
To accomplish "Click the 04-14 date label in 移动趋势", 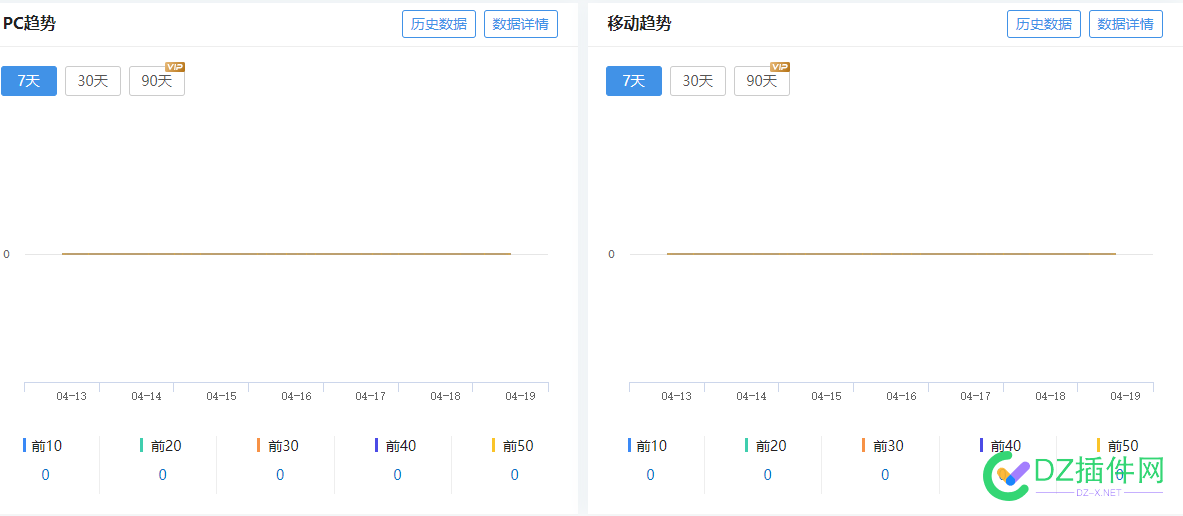I will (x=751, y=396).
